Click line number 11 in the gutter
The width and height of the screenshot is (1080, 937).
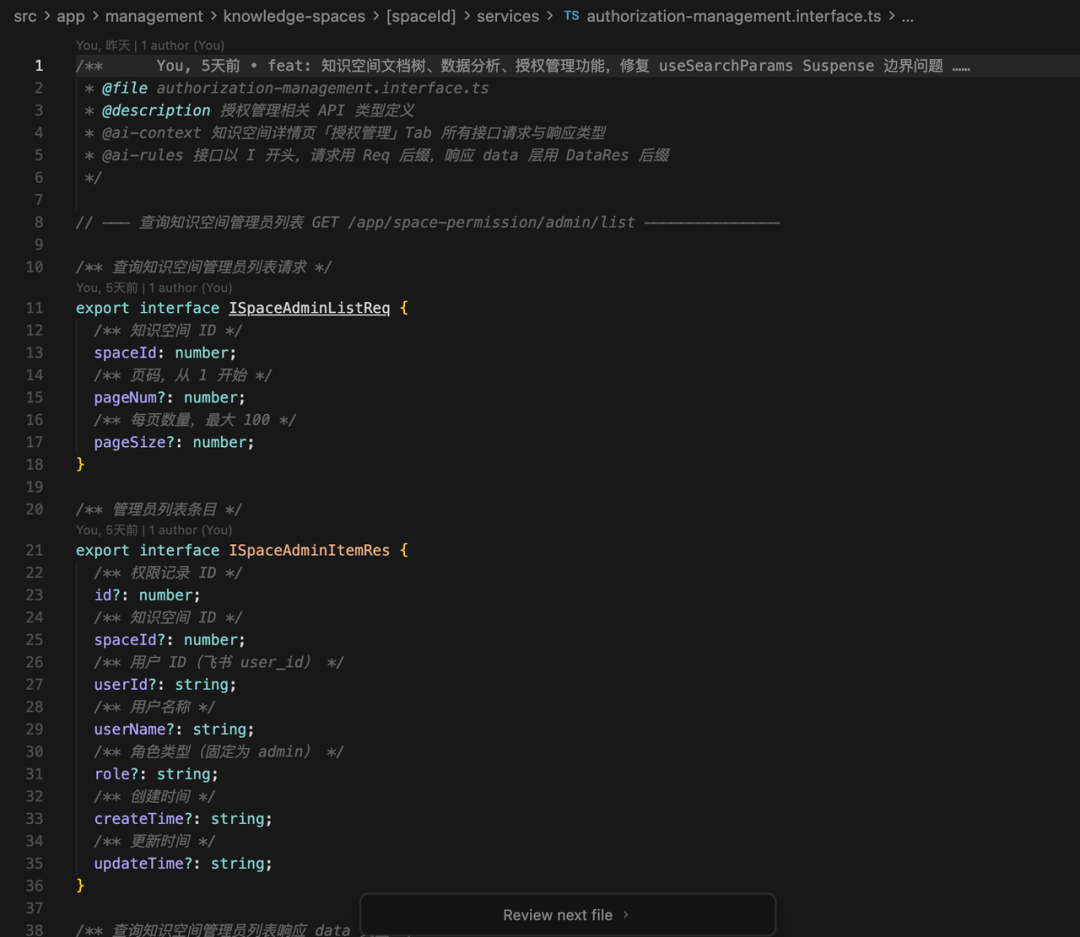pyautogui.click(x=34, y=308)
